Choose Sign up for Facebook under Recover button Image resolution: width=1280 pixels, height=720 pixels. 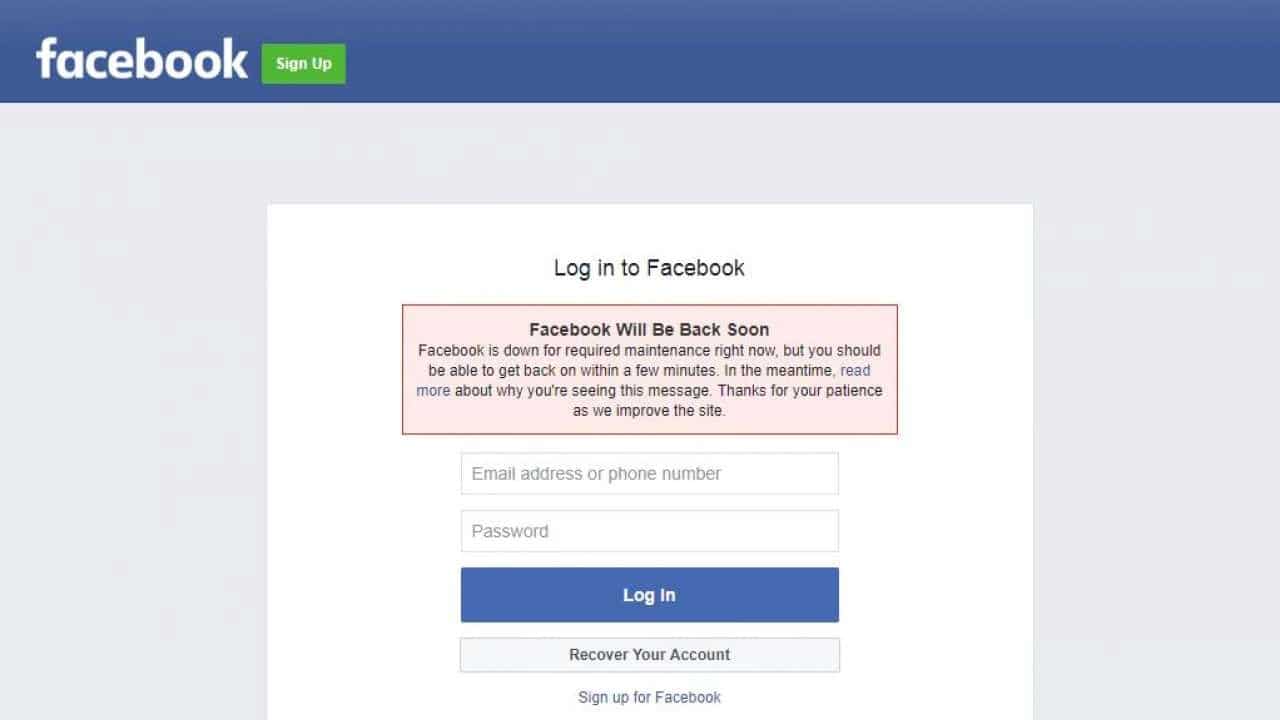[649, 697]
